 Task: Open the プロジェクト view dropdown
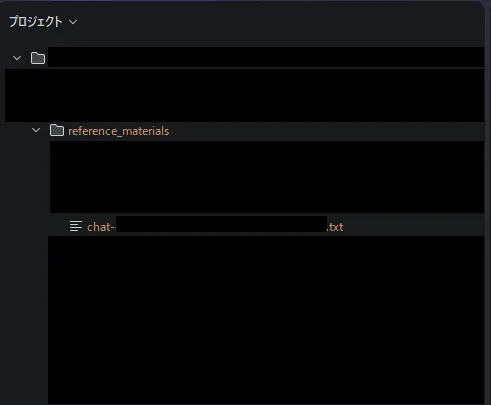click(43, 22)
